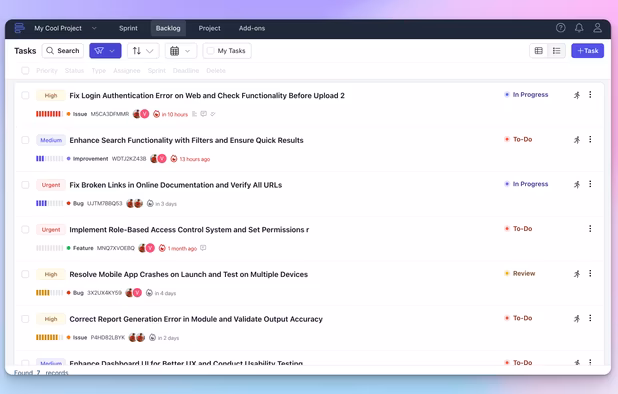Screen dimensions: 618x394
Task: Click the Search field
Action: pyautogui.click(x=63, y=50)
